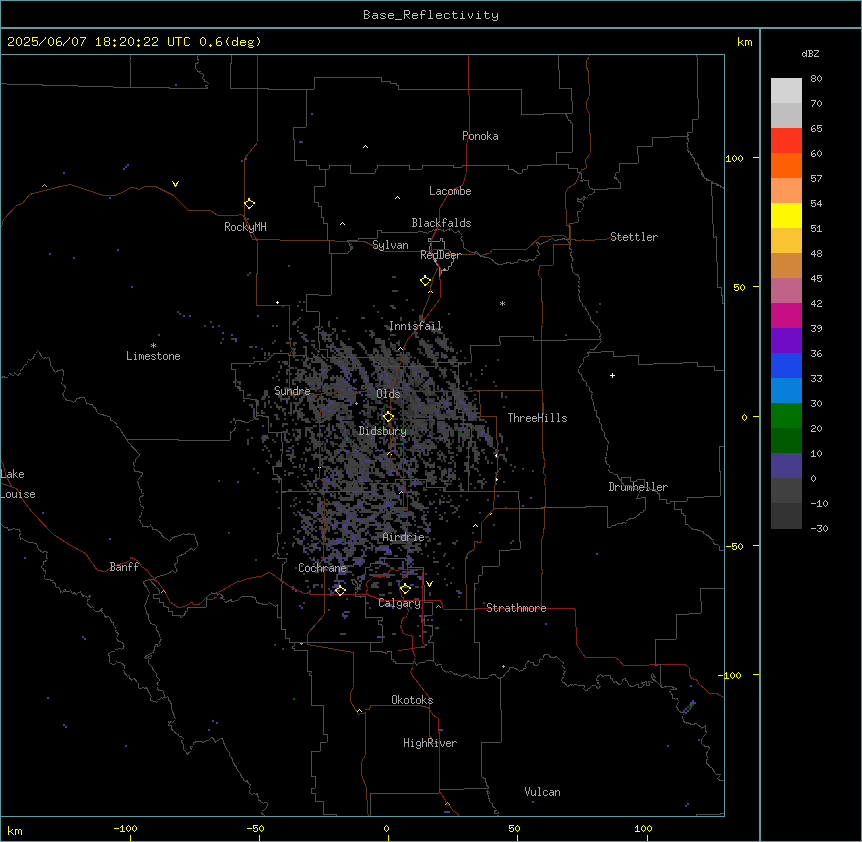Select the yellow radar site marker near Olds
The height and width of the screenshot is (842, 862).
click(388, 417)
